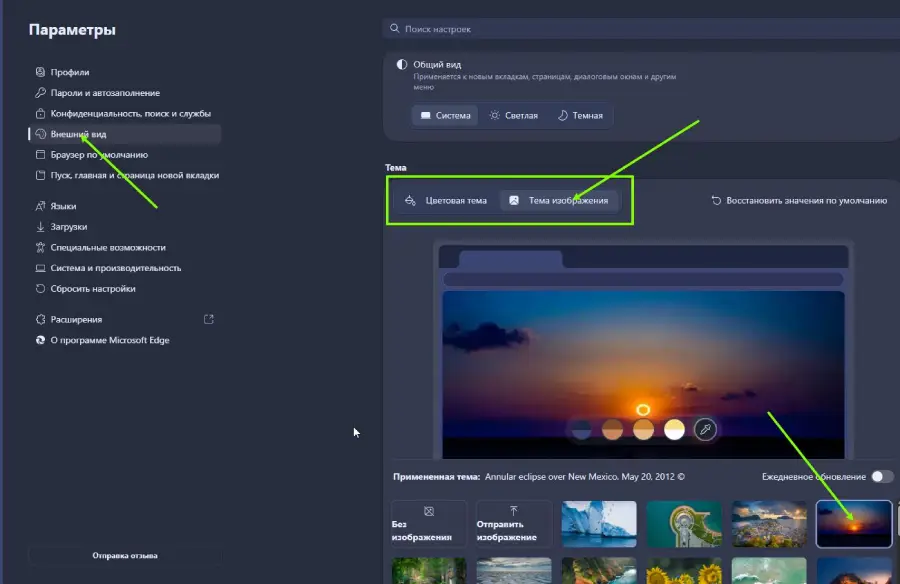Toggle the Ежедневное обновление switch
The height and width of the screenshot is (584, 900).
882,476
